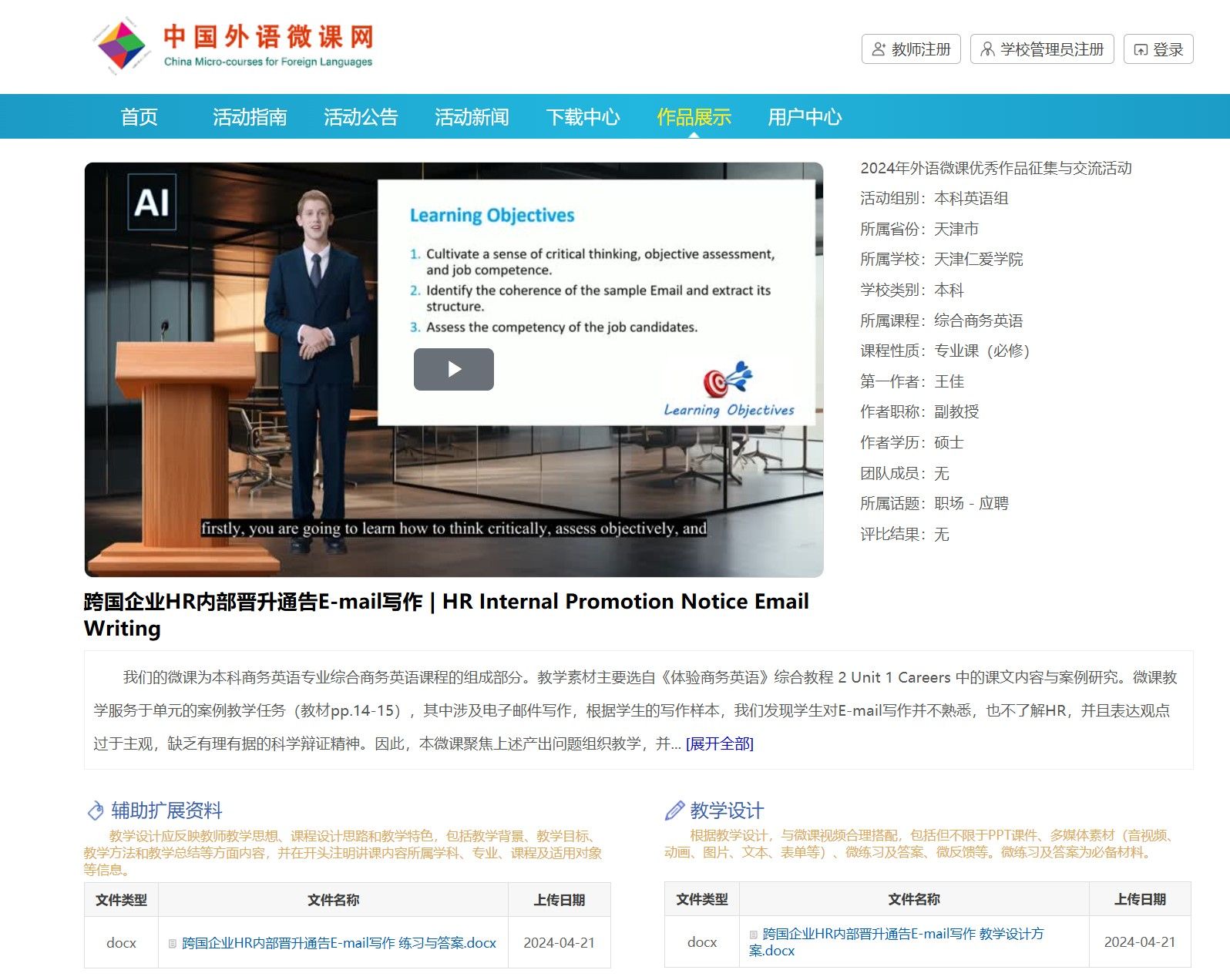Image resolution: width=1230 pixels, height=980 pixels.
Task: Click 所属课程: 综合商务英语 text
Action: (942, 321)
